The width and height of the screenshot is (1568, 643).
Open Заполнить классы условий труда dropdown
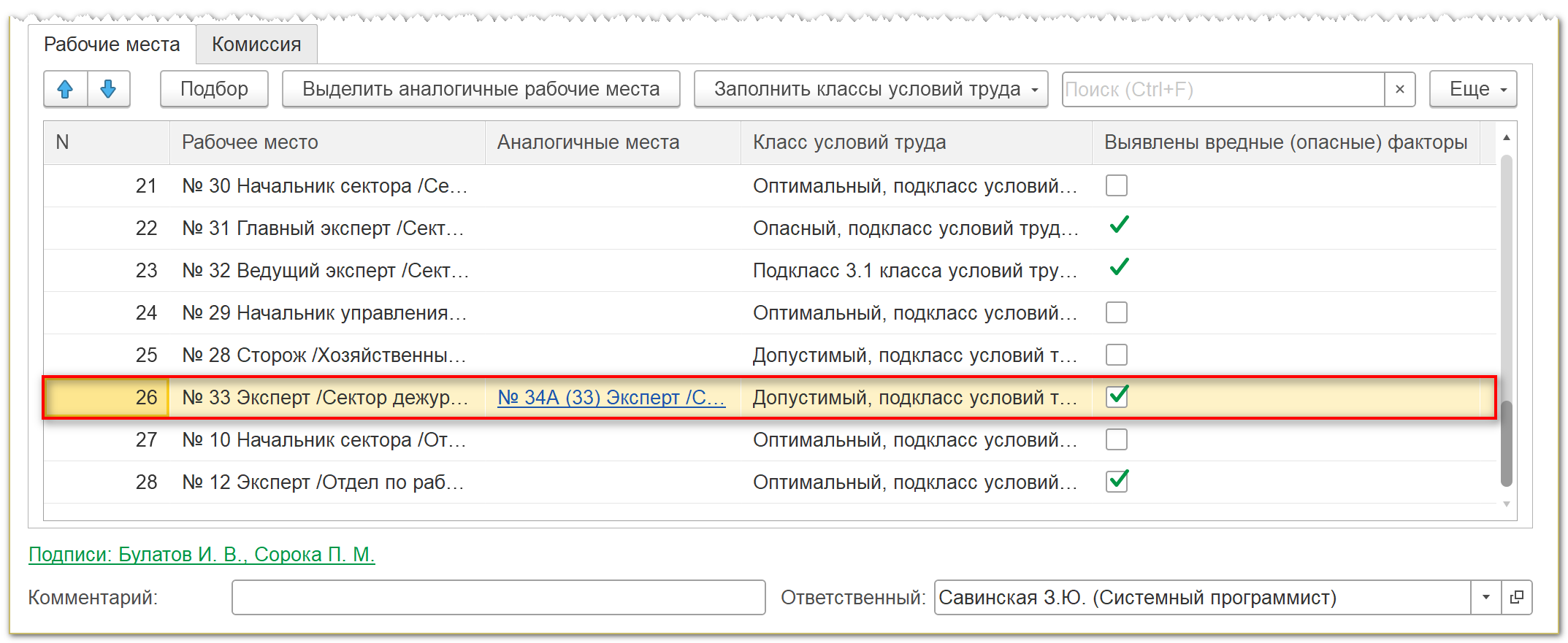tap(871, 89)
